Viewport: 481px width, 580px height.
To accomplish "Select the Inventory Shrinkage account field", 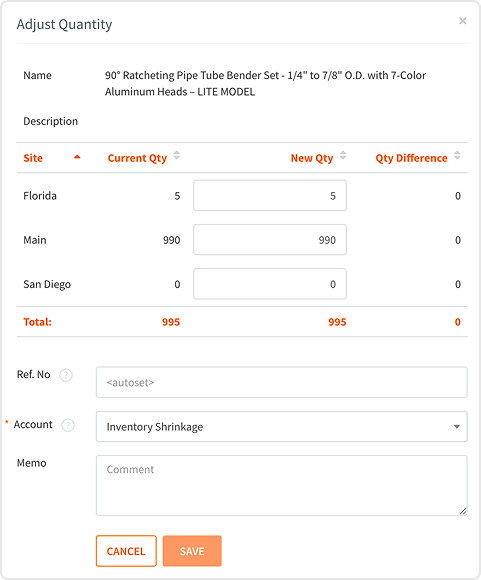I will pyautogui.click(x=282, y=426).
